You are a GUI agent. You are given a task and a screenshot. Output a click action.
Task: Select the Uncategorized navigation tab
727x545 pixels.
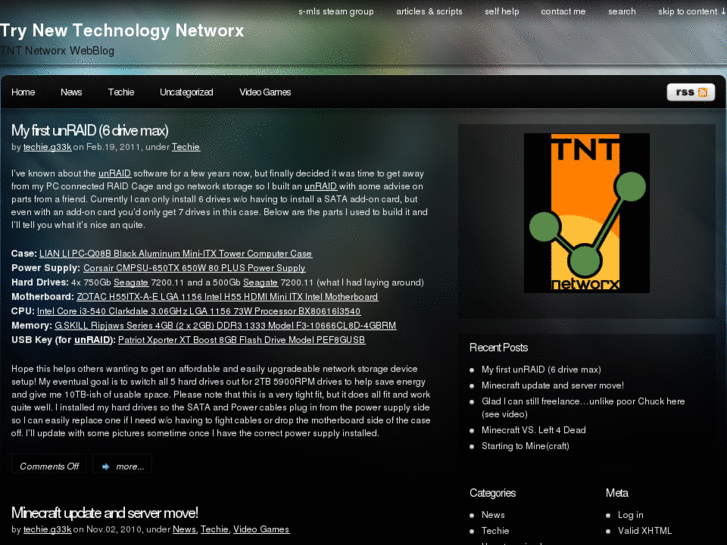(186, 92)
